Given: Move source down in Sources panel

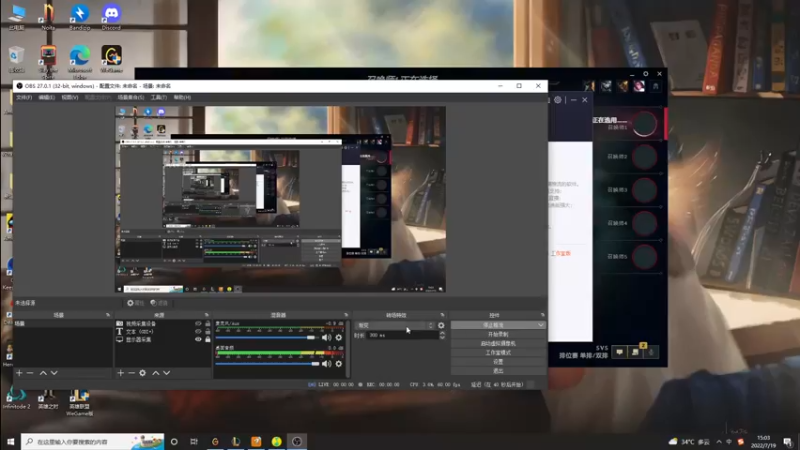Looking at the screenshot, I should click(167, 373).
